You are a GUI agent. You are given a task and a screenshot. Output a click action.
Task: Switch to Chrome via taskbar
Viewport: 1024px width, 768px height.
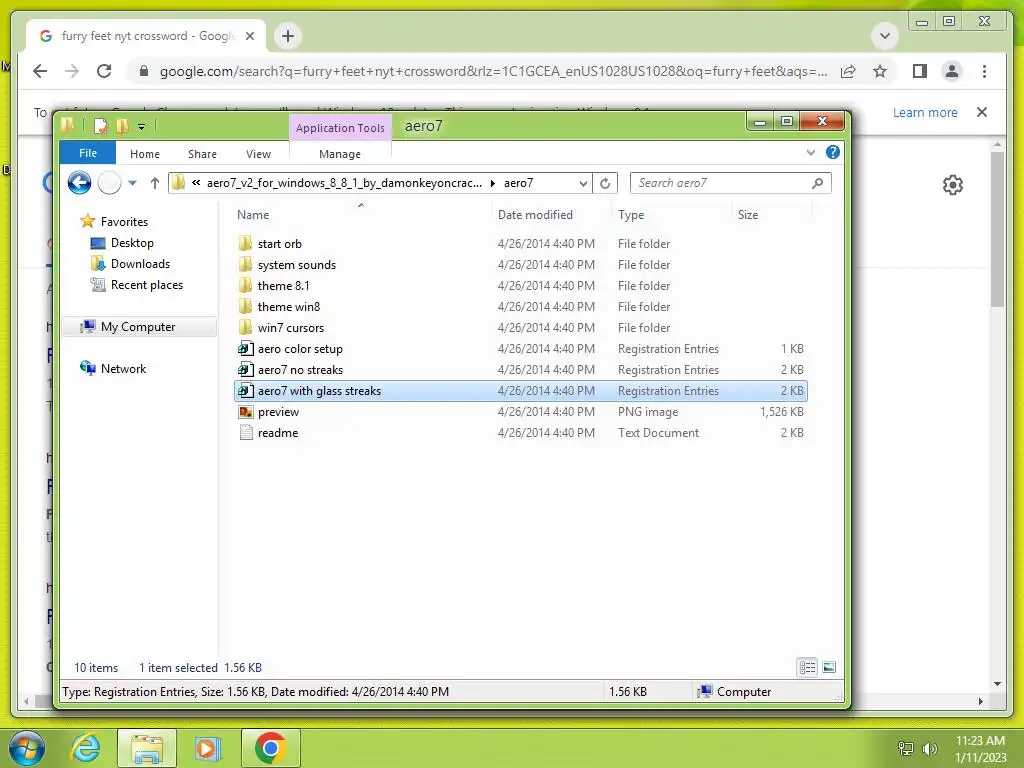[270, 748]
